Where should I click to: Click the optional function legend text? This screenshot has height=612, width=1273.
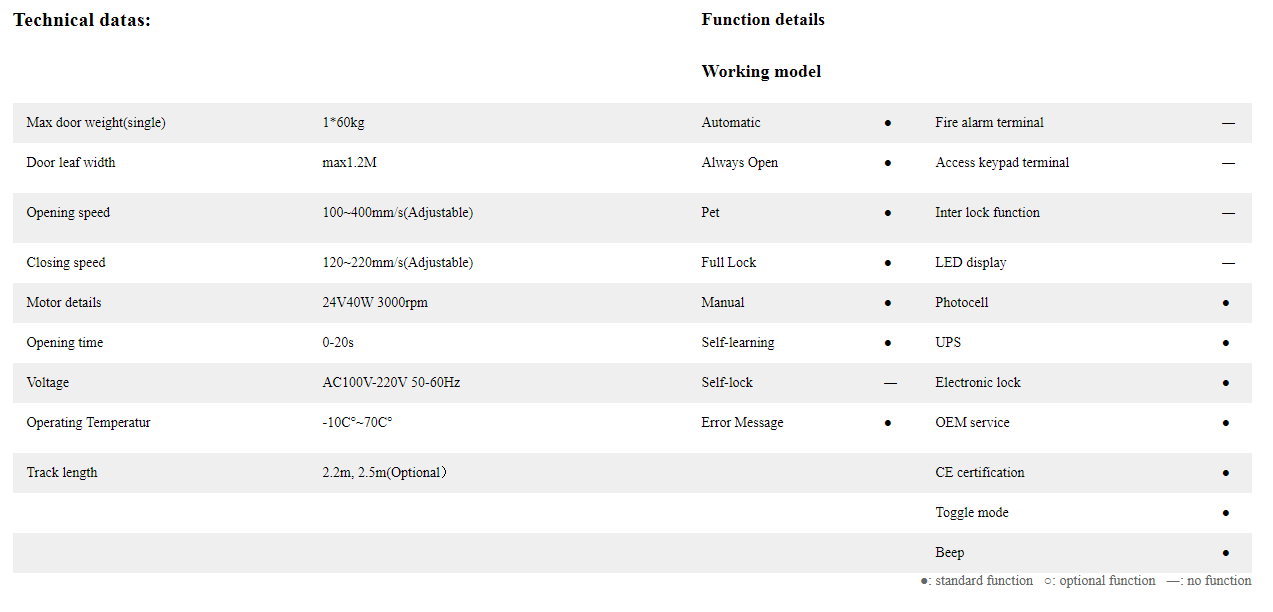point(1100,581)
